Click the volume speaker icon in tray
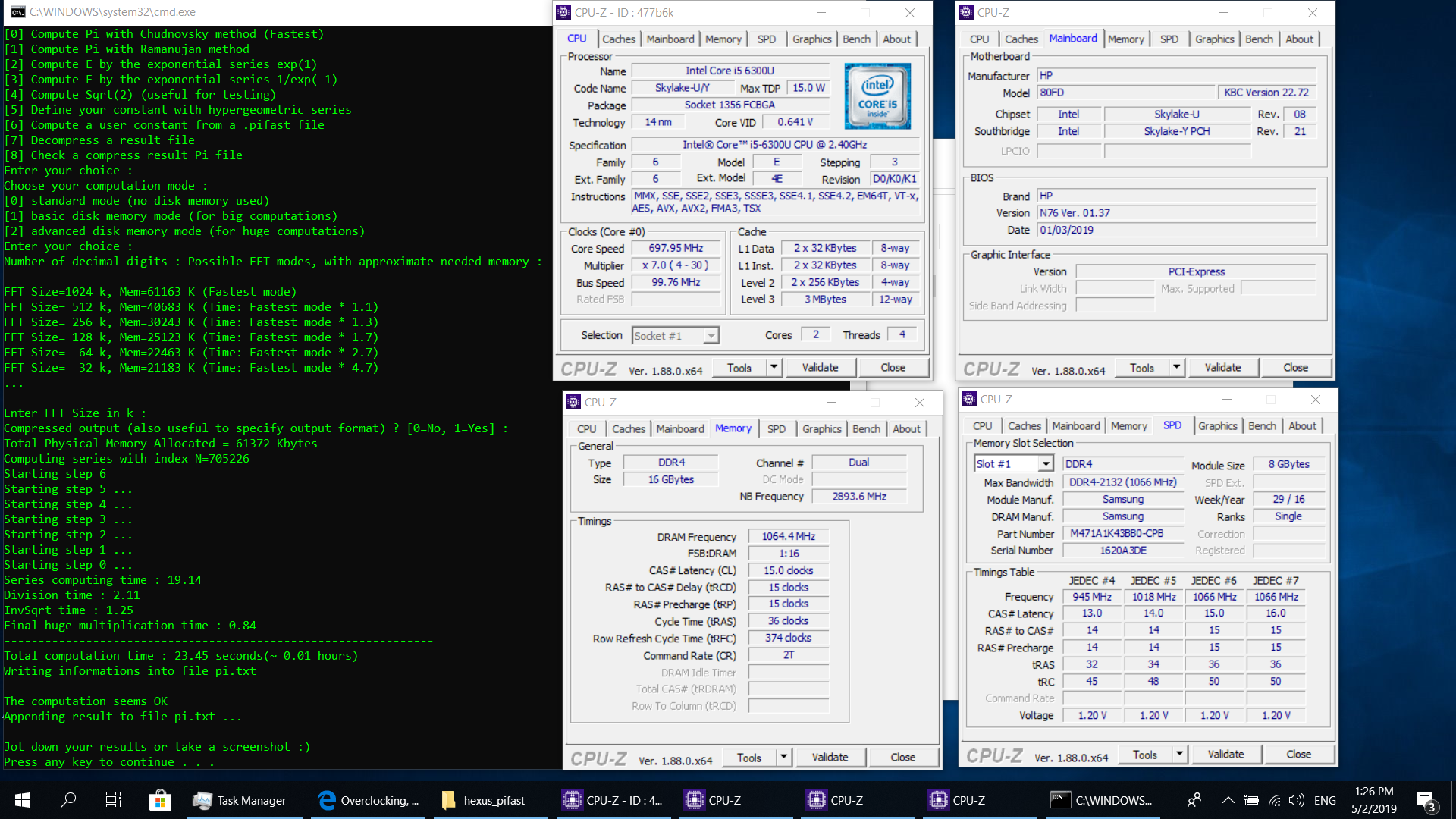Screen dimensions: 1456x819 click(1297, 800)
